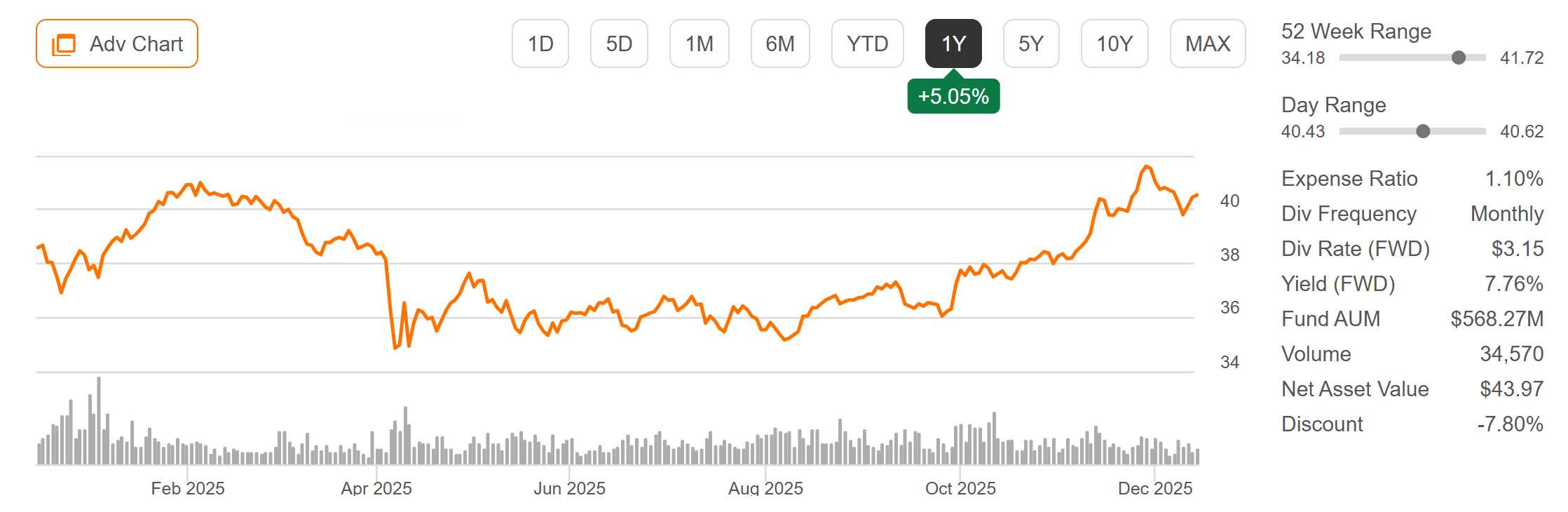This screenshot has height=512, width=1568.
Task: Click the 52 Week Range slider handle
Action: 1459,58
